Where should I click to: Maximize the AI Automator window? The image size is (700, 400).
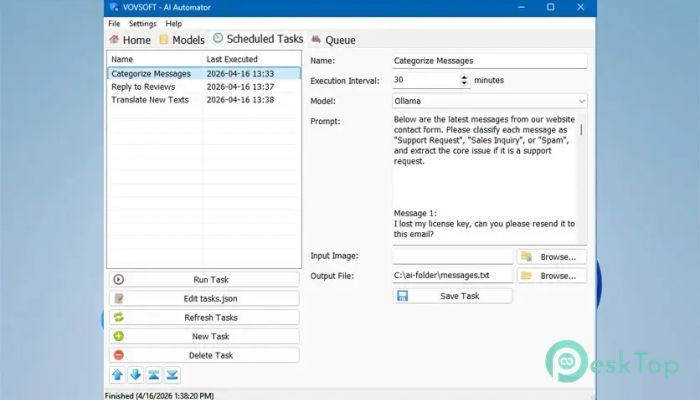(550, 7)
